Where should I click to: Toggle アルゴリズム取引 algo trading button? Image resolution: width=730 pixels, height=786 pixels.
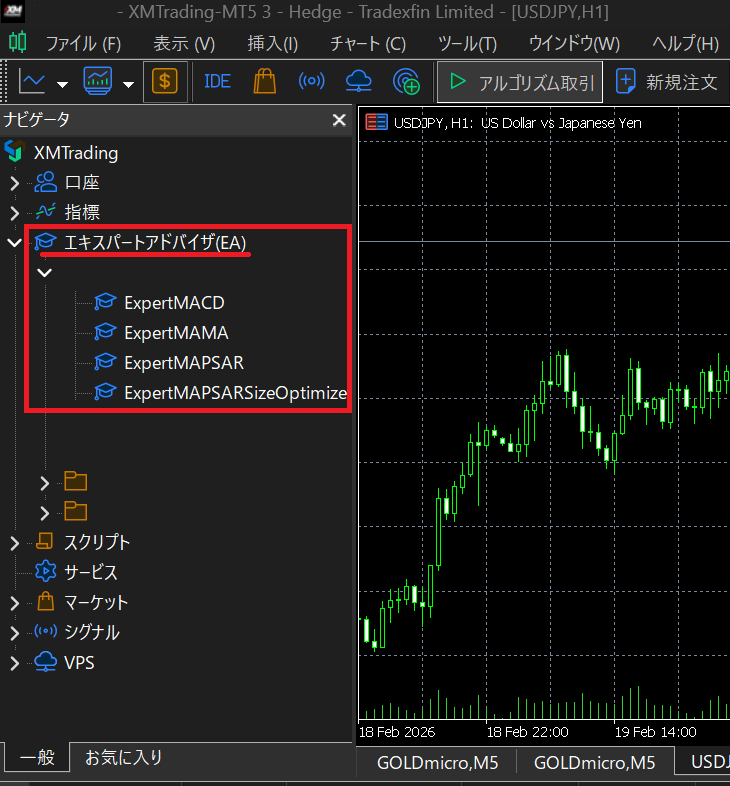[x=521, y=82]
